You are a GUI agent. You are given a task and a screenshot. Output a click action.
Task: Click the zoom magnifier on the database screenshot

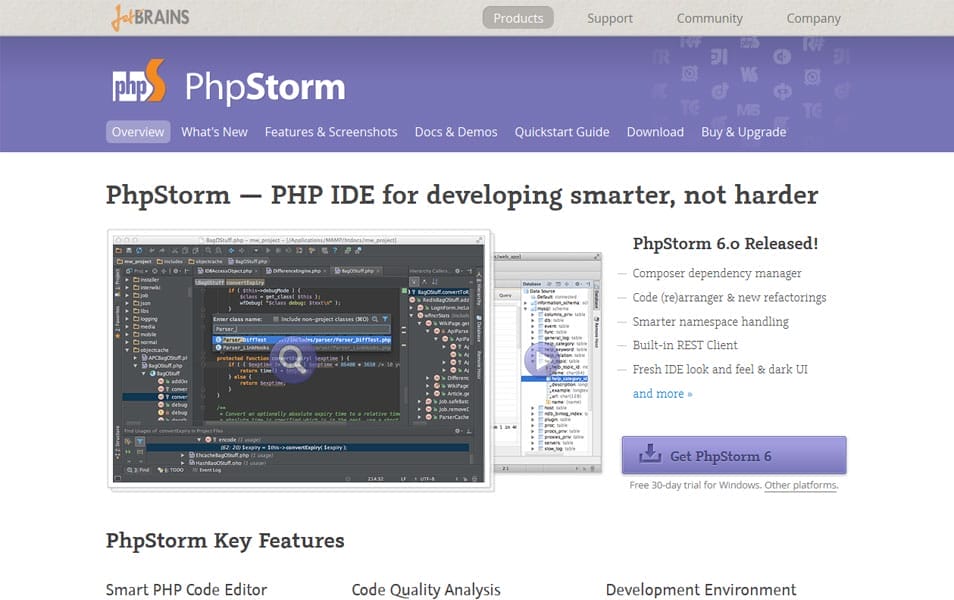[x=538, y=359]
